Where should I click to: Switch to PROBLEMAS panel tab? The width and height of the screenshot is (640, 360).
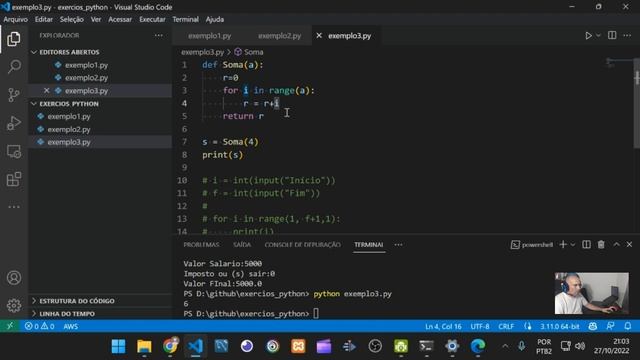[x=201, y=244]
